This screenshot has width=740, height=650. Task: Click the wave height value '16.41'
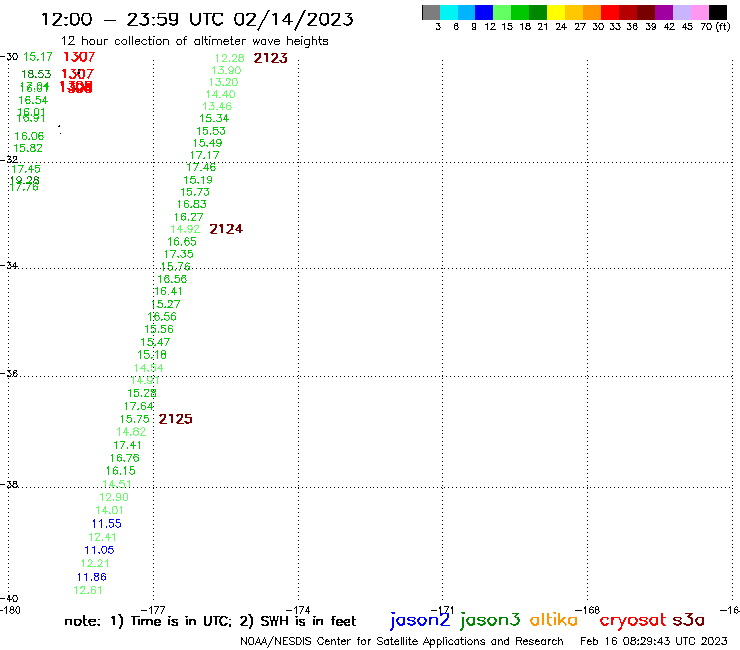[168, 291]
